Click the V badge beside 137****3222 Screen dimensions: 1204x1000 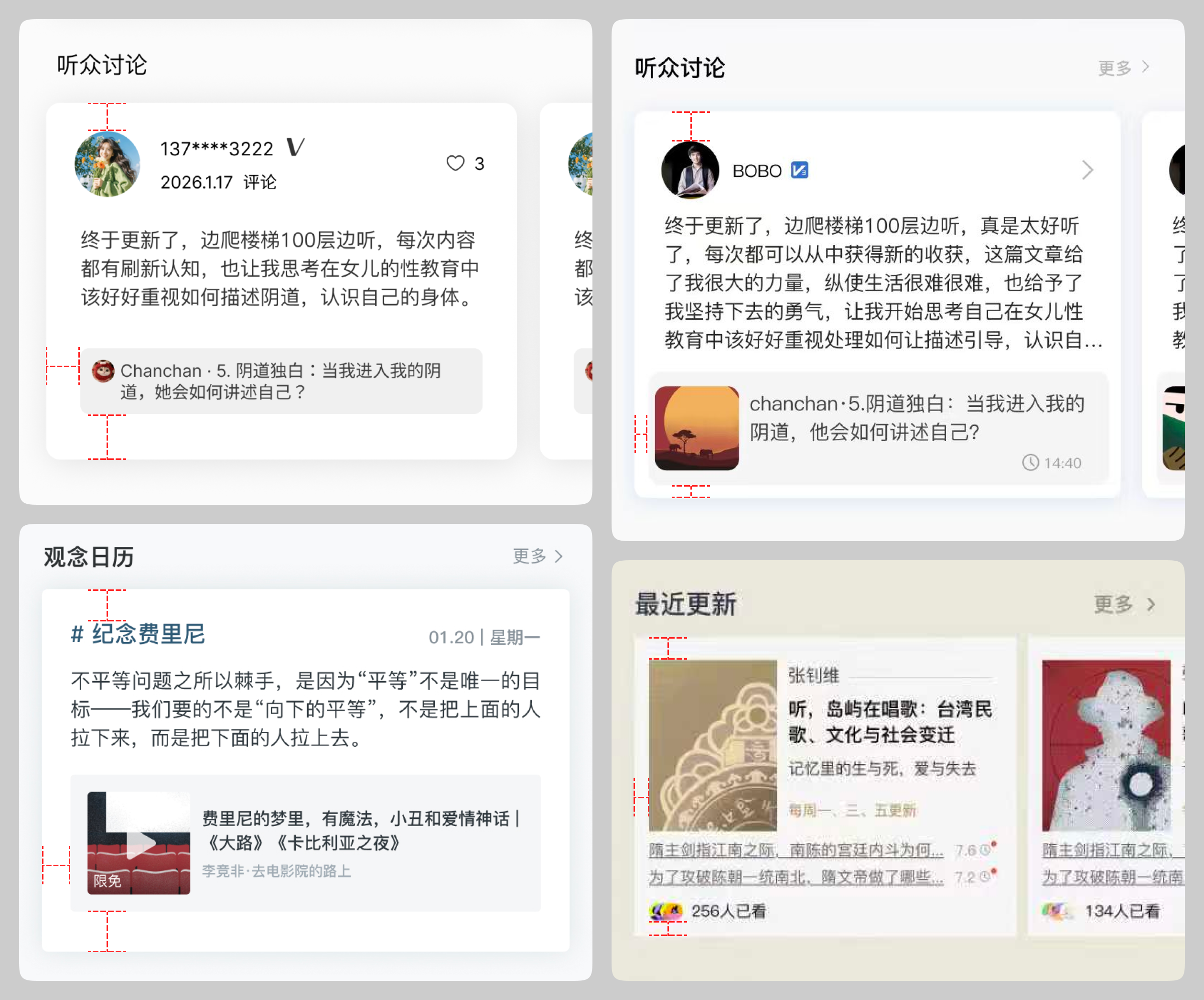(x=295, y=147)
